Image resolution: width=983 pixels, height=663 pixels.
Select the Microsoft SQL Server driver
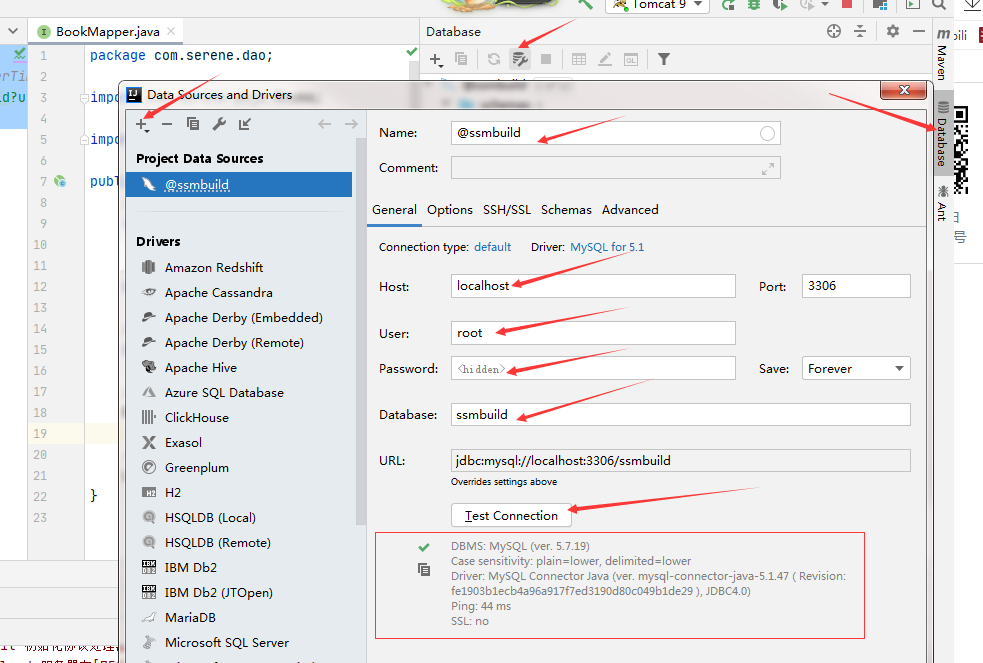click(226, 643)
